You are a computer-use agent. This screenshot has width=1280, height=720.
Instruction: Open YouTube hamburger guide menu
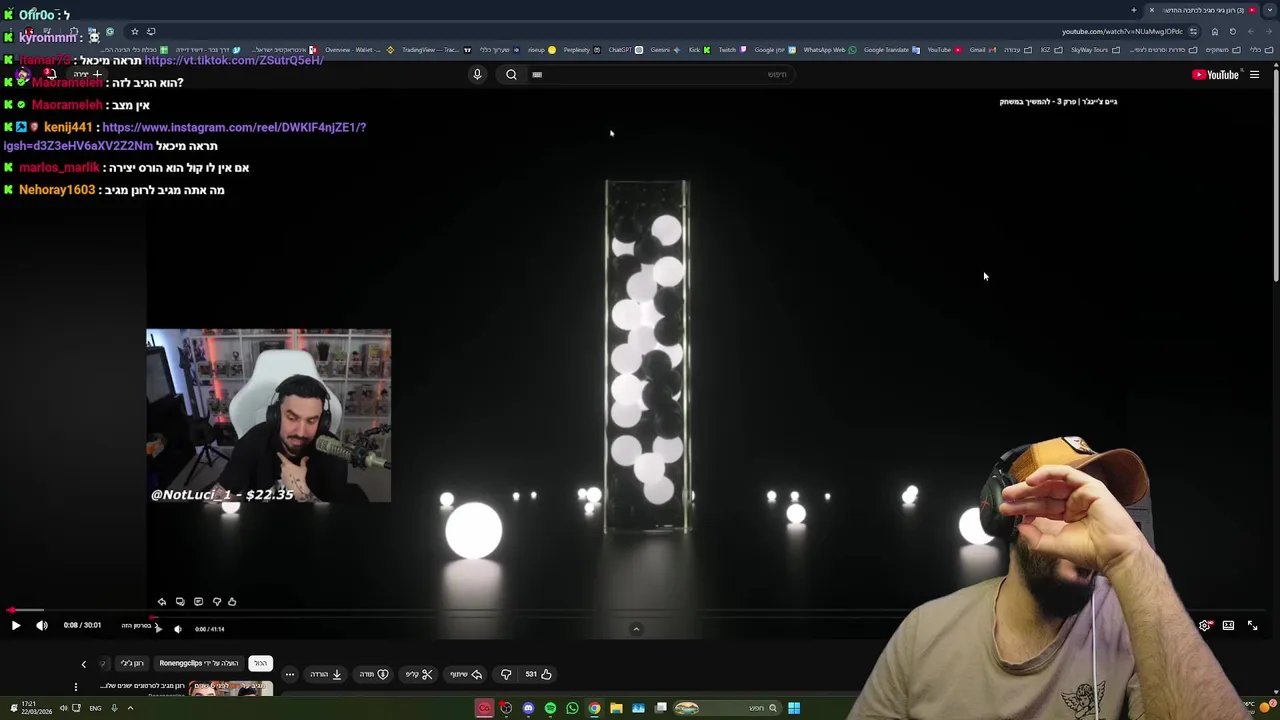(x=1254, y=74)
